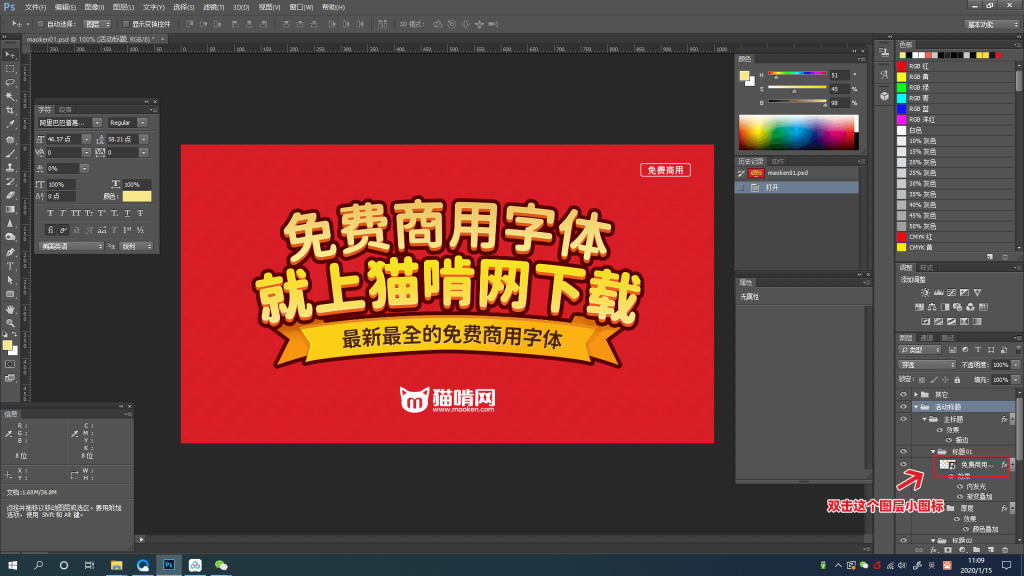Select the Zoom tool
Screen dimensions: 1024x576
click(x=10, y=323)
